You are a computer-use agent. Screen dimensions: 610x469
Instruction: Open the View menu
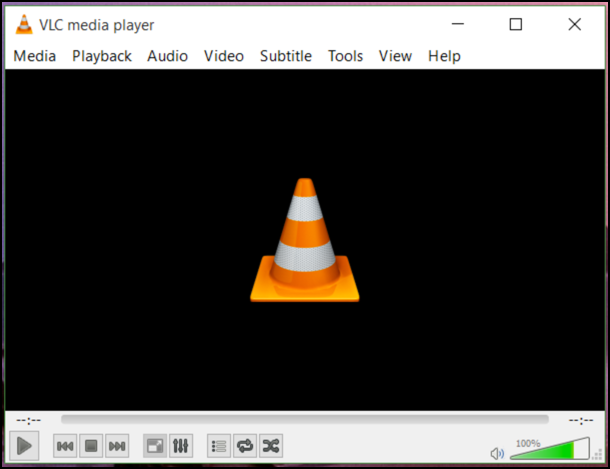click(395, 56)
